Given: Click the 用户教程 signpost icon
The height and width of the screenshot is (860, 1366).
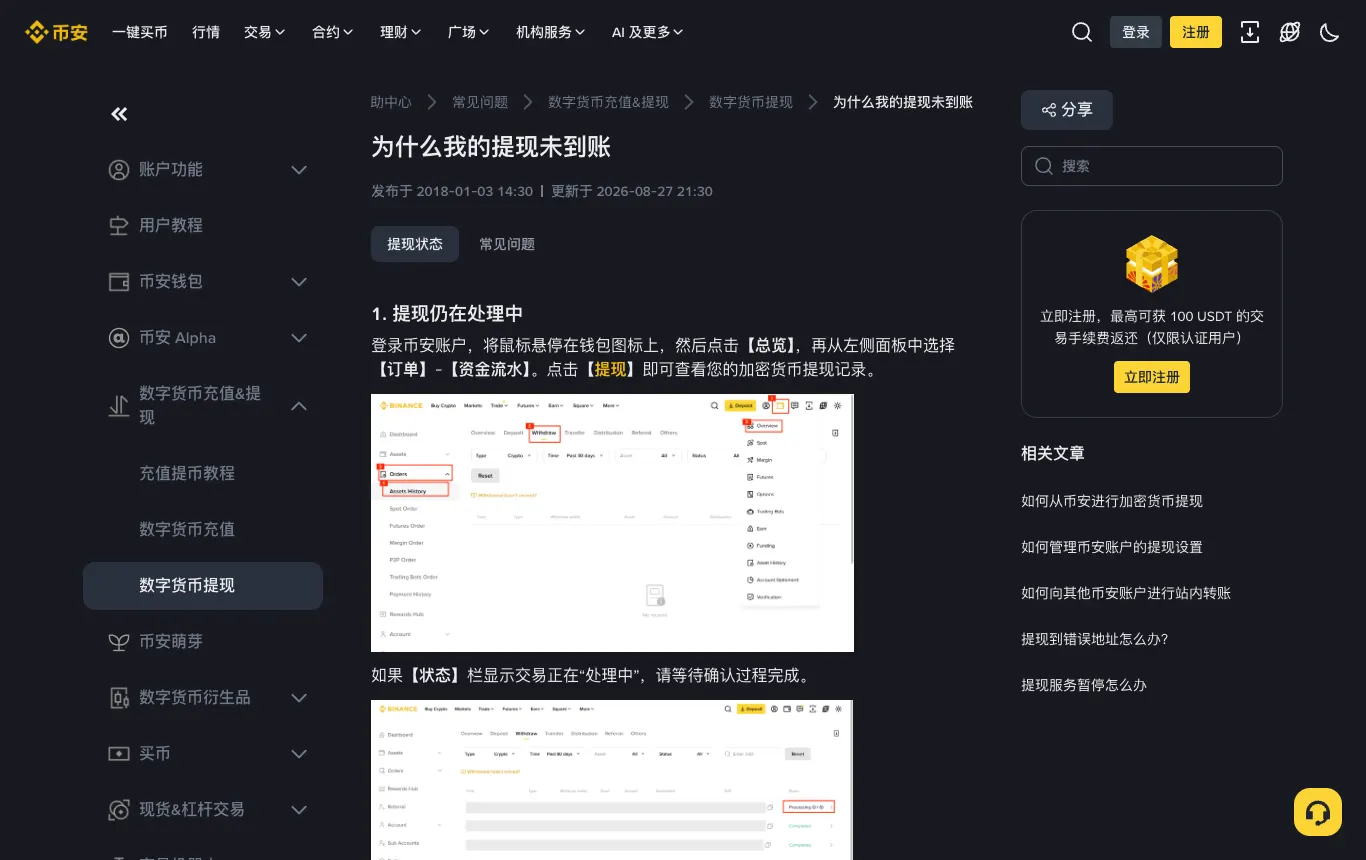Looking at the screenshot, I should (x=119, y=226).
